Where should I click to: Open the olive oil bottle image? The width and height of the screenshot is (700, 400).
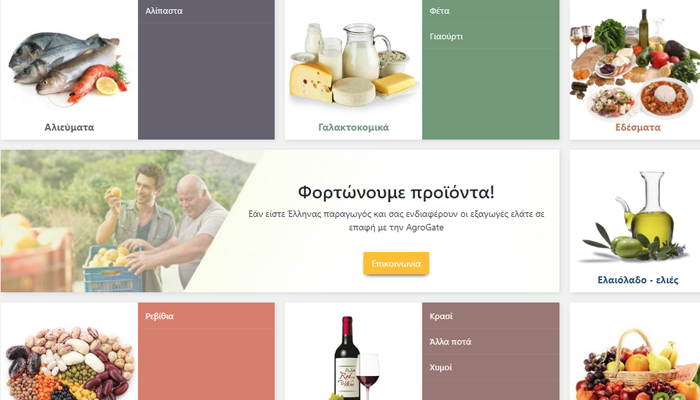(635, 216)
